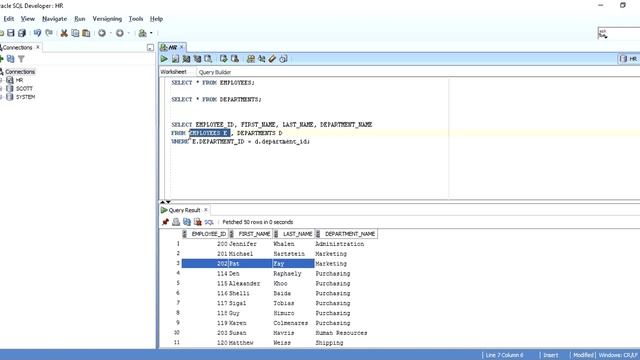Click the Save All icon

coord(22,33)
